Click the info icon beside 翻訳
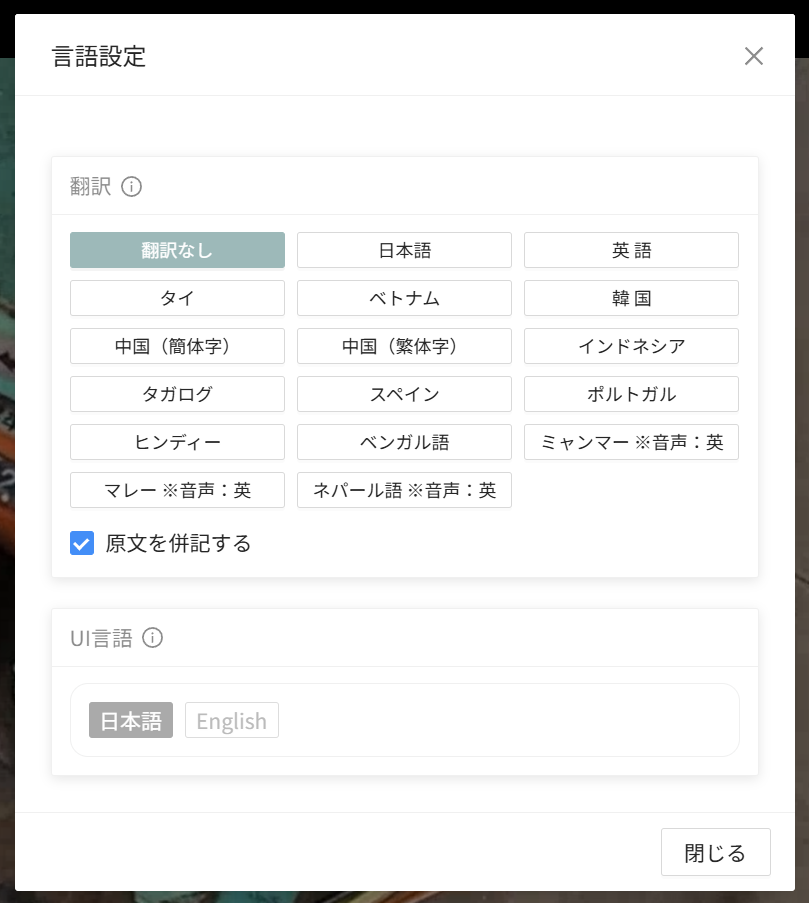The height and width of the screenshot is (903, 809). pyautogui.click(x=131, y=186)
